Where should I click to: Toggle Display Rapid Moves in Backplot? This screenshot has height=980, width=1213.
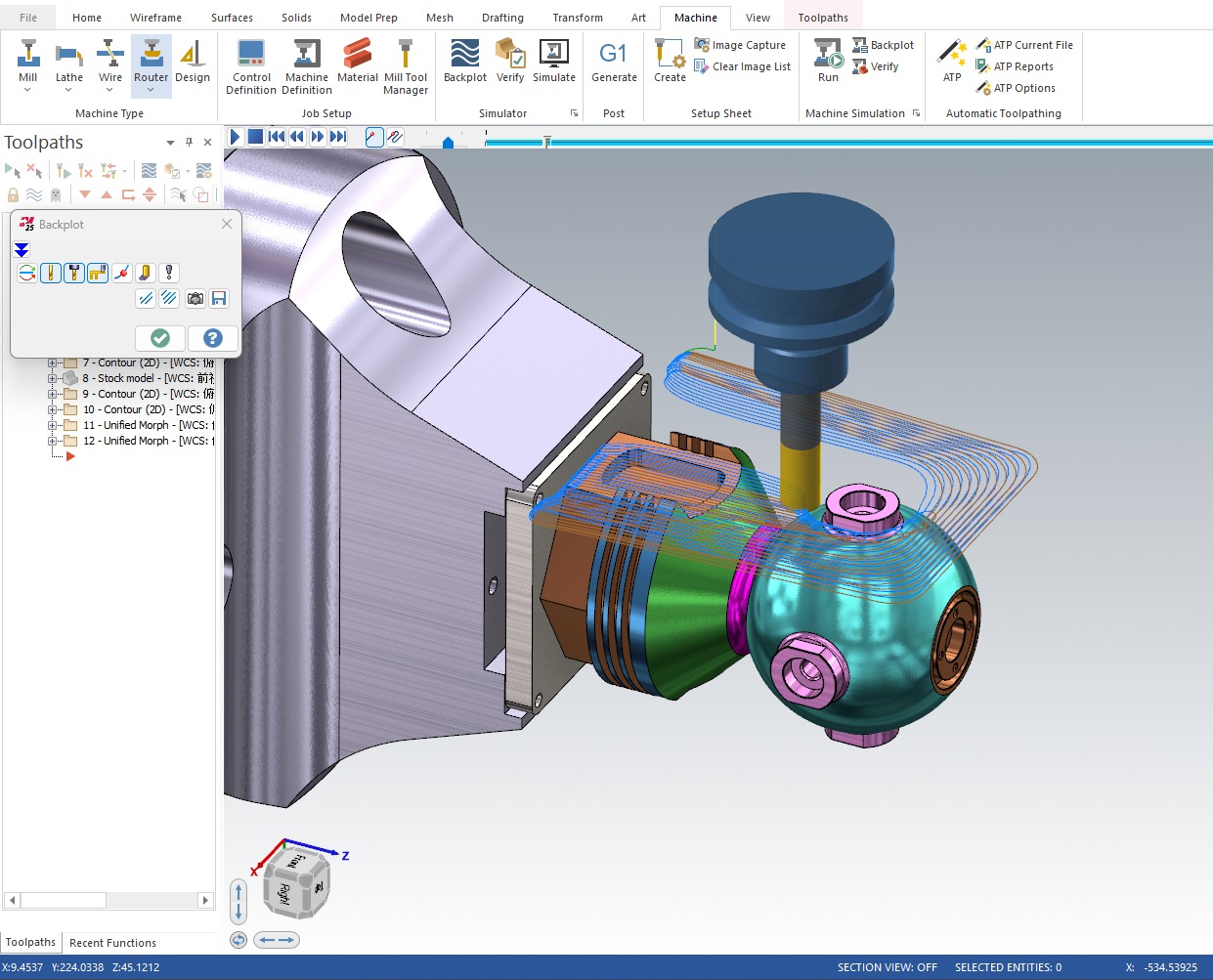[x=98, y=273]
